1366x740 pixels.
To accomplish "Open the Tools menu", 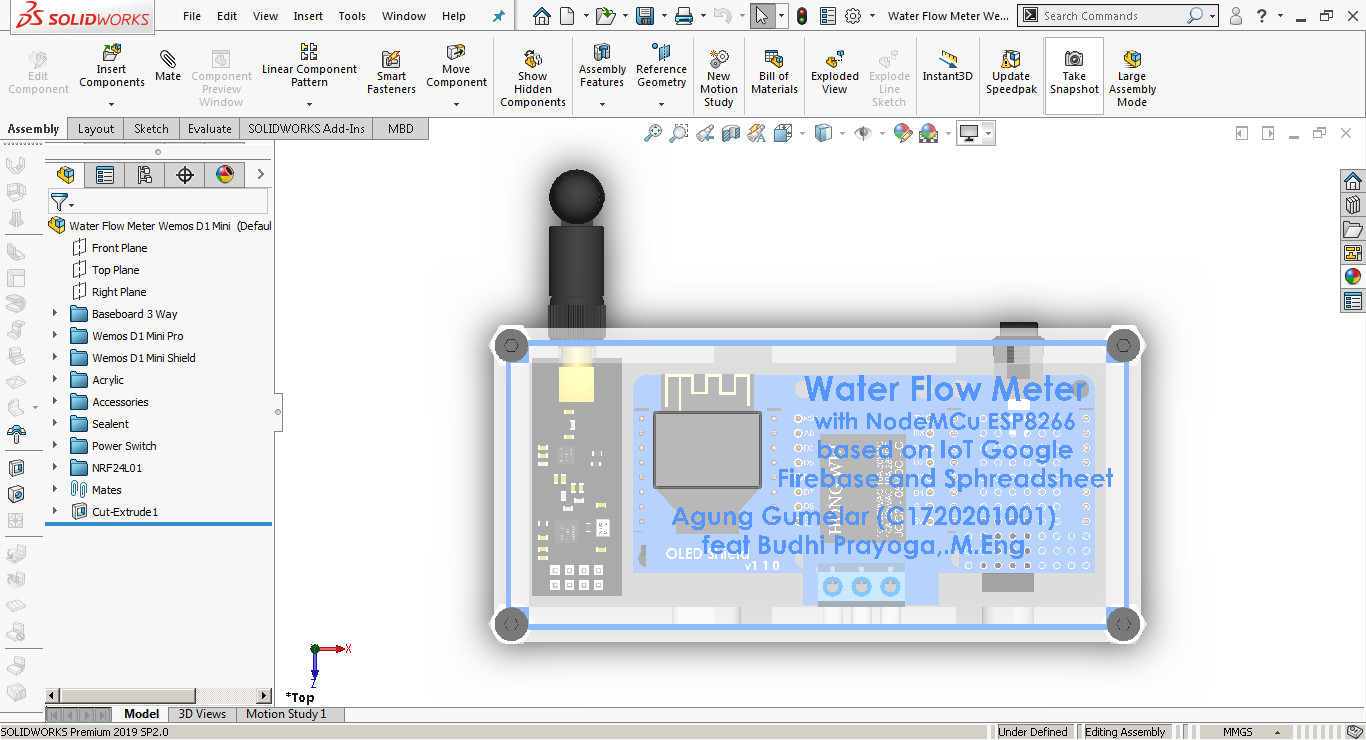I will pos(352,16).
